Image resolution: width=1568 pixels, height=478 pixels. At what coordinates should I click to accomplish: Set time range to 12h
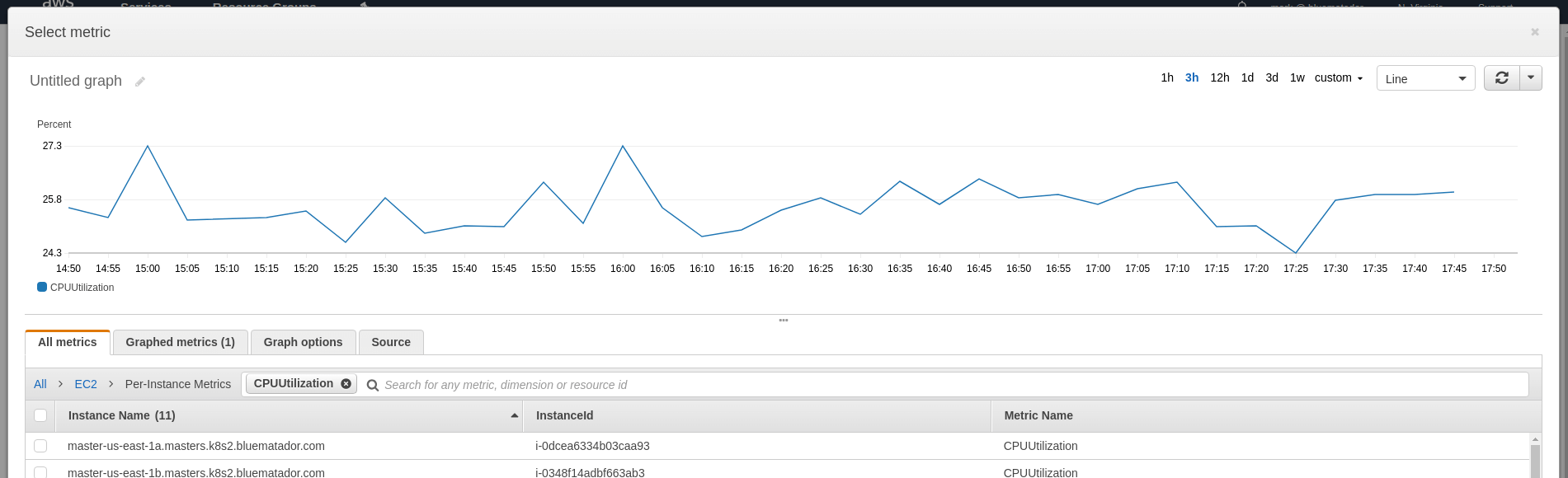click(1219, 78)
